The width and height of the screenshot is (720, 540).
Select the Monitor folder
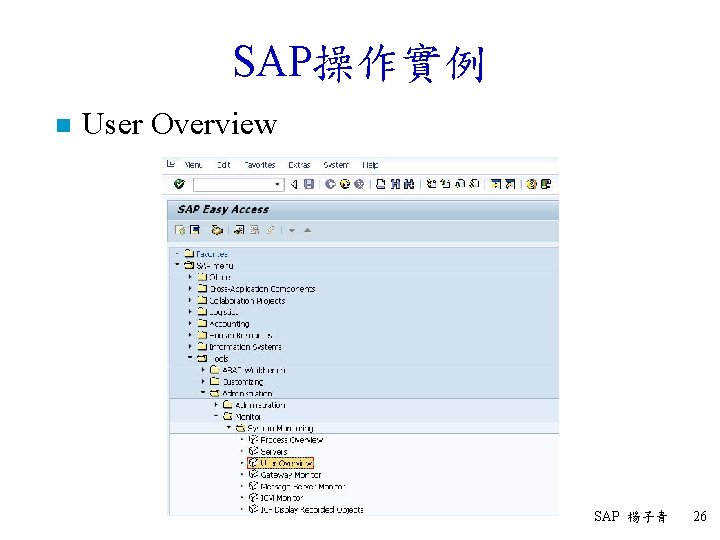coord(242,416)
